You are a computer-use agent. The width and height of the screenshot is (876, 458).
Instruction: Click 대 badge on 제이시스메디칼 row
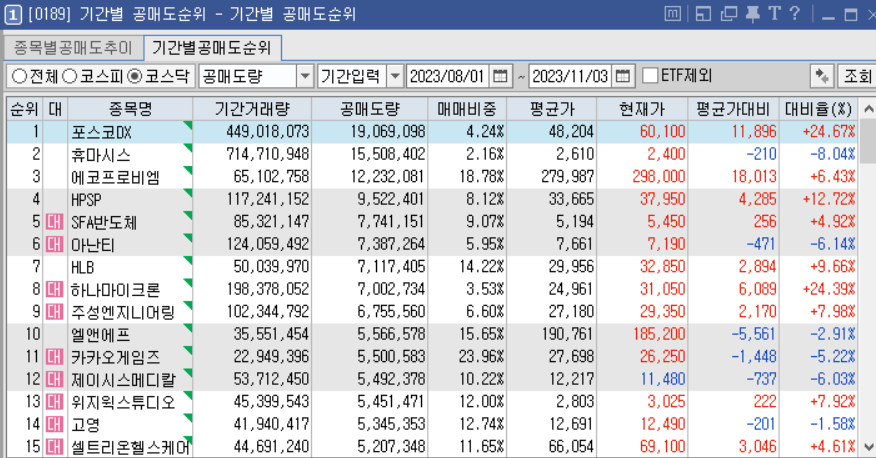tap(54, 379)
